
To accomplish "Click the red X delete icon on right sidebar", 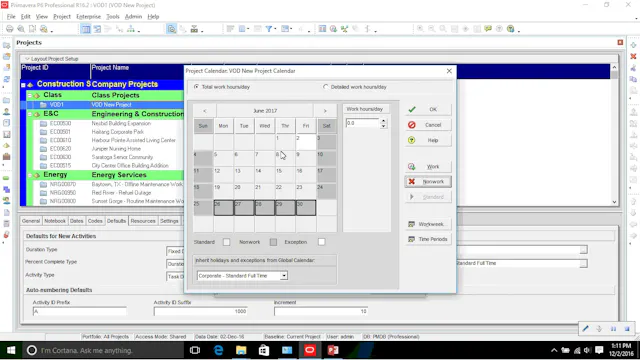I will tap(633, 56).
